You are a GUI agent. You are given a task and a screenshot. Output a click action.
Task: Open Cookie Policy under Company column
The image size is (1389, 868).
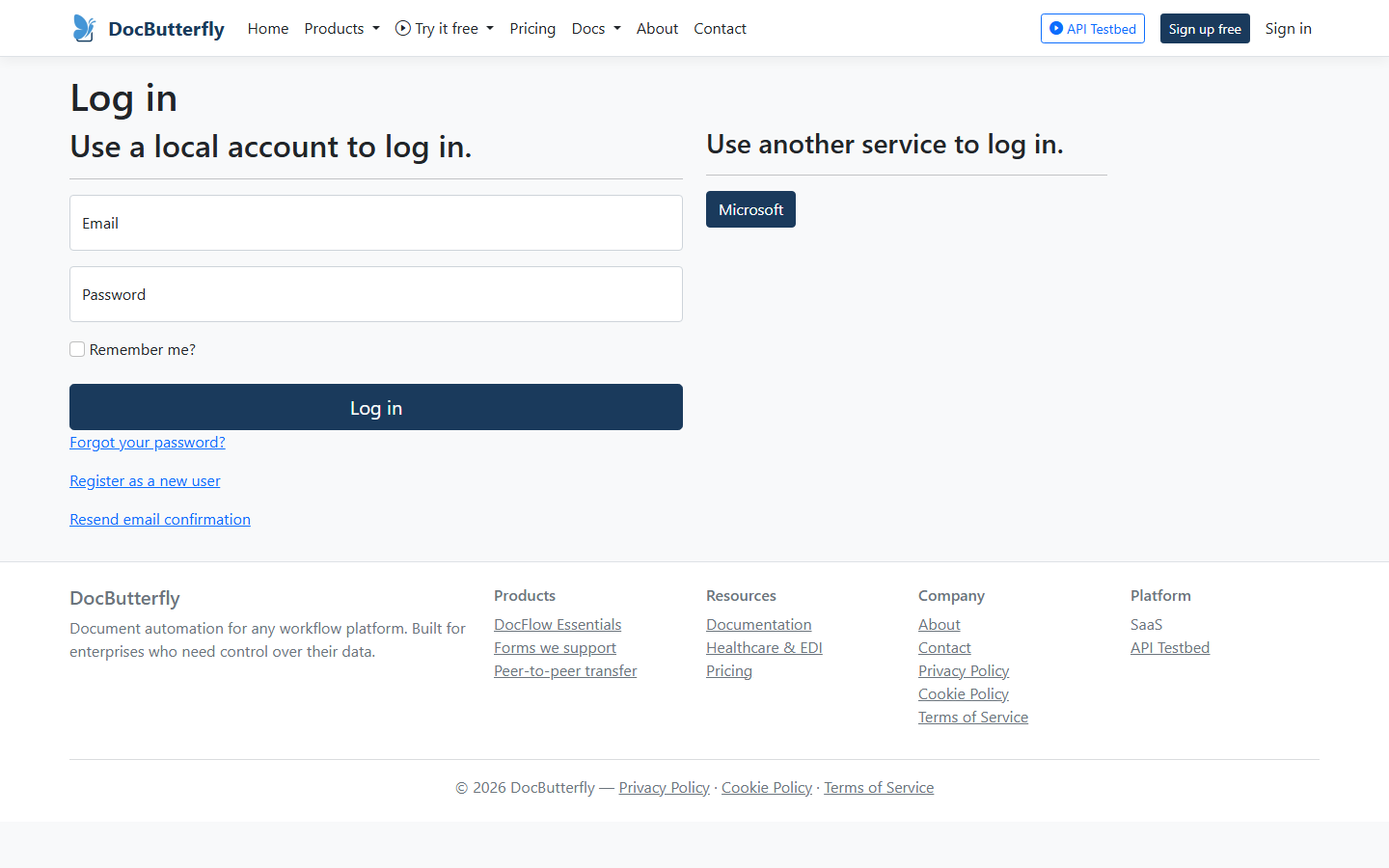pyautogui.click(x=964, y=693)
